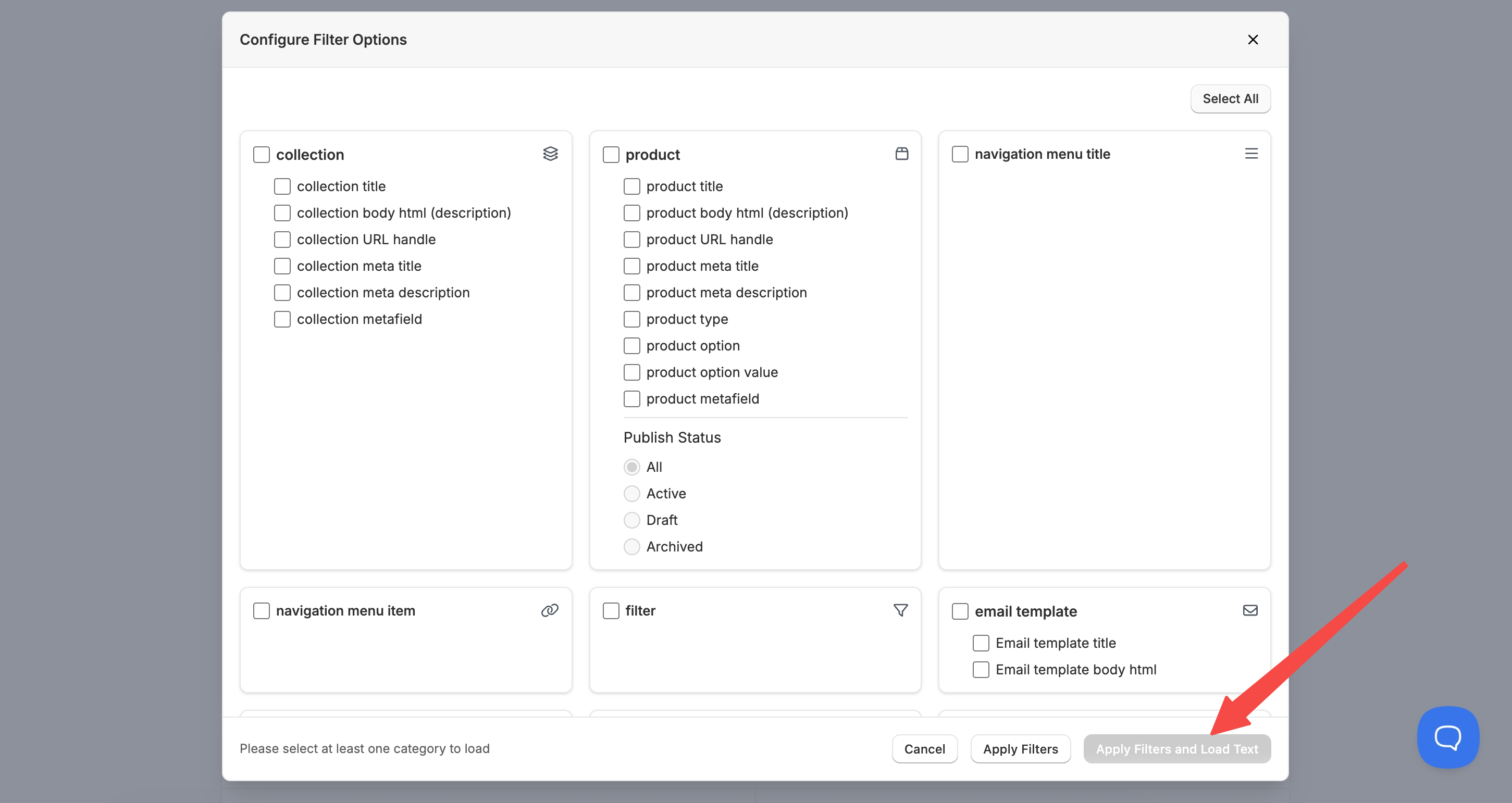Open the blue chat support bubble
This screenshot has width=1512, height=803.
tap(1447, 737)
